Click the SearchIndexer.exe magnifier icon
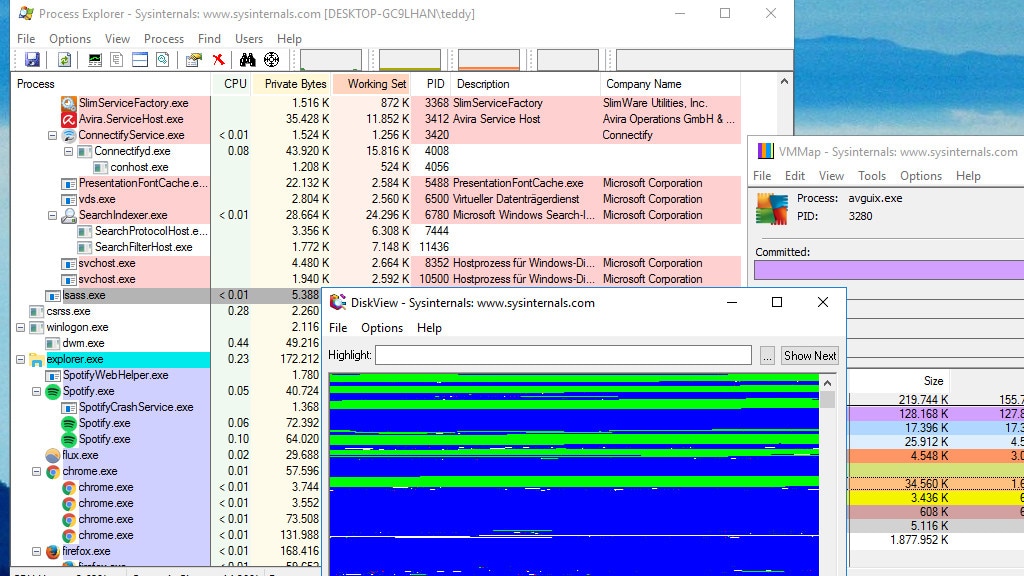 69,215
